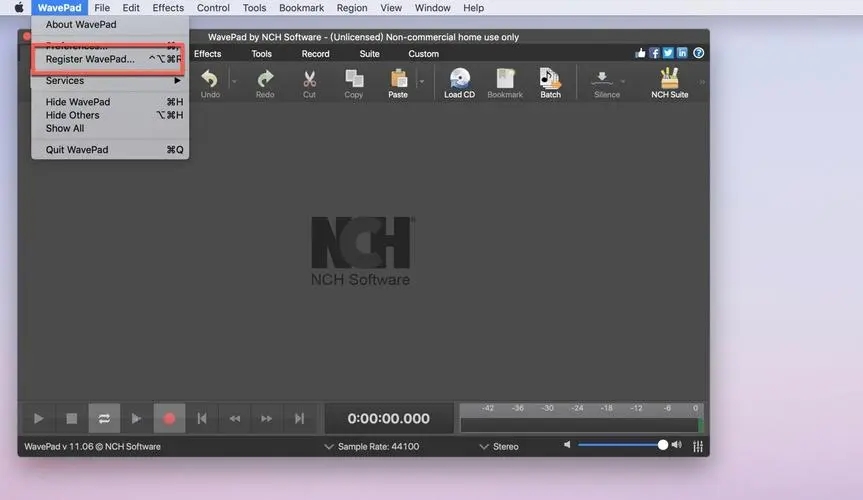863x500 pixels.
Task: Open the help question mark icon
Action: pyautogui.click(x=699, y=54)
